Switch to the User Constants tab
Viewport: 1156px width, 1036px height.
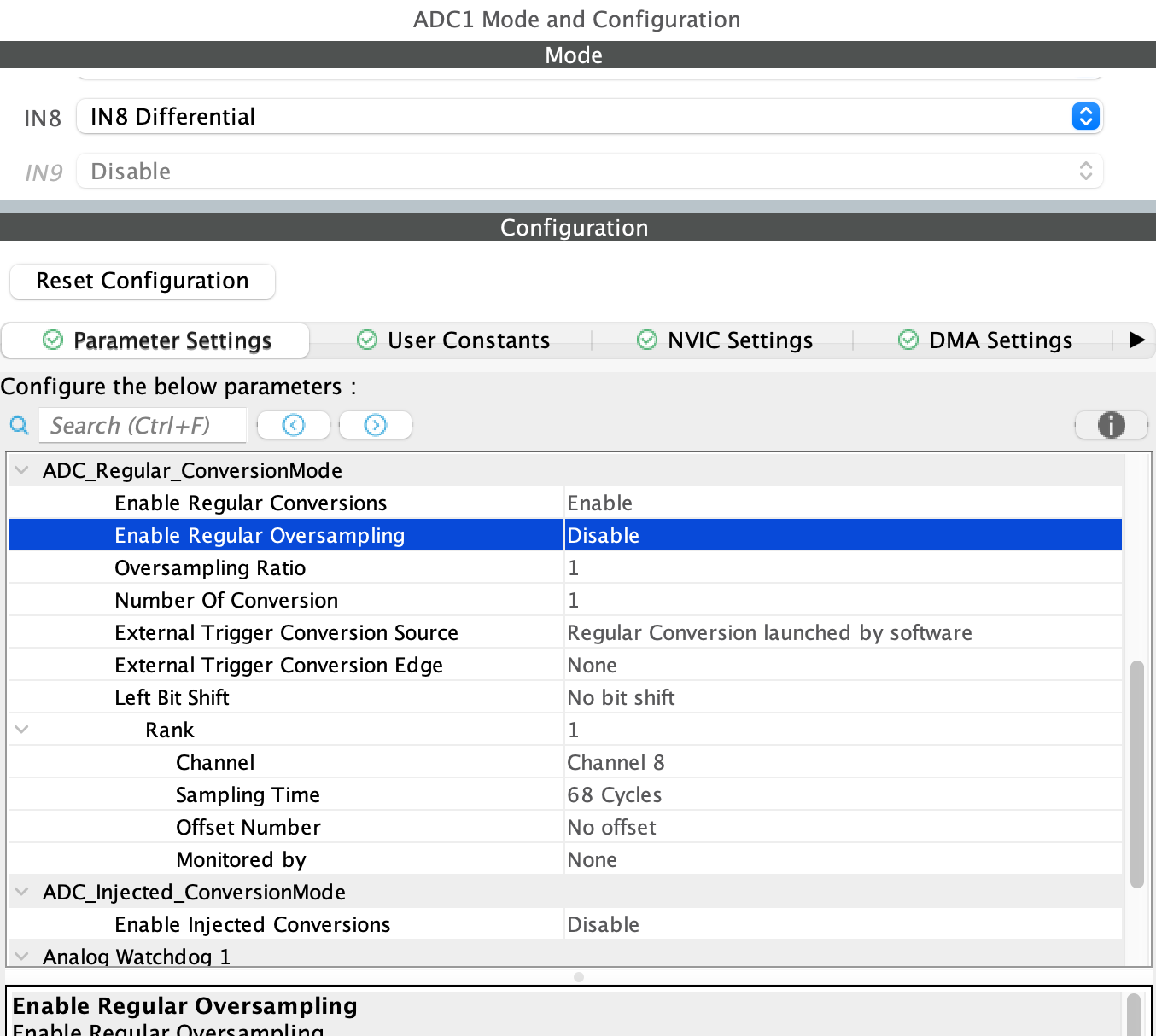click(x=468, y=340)
